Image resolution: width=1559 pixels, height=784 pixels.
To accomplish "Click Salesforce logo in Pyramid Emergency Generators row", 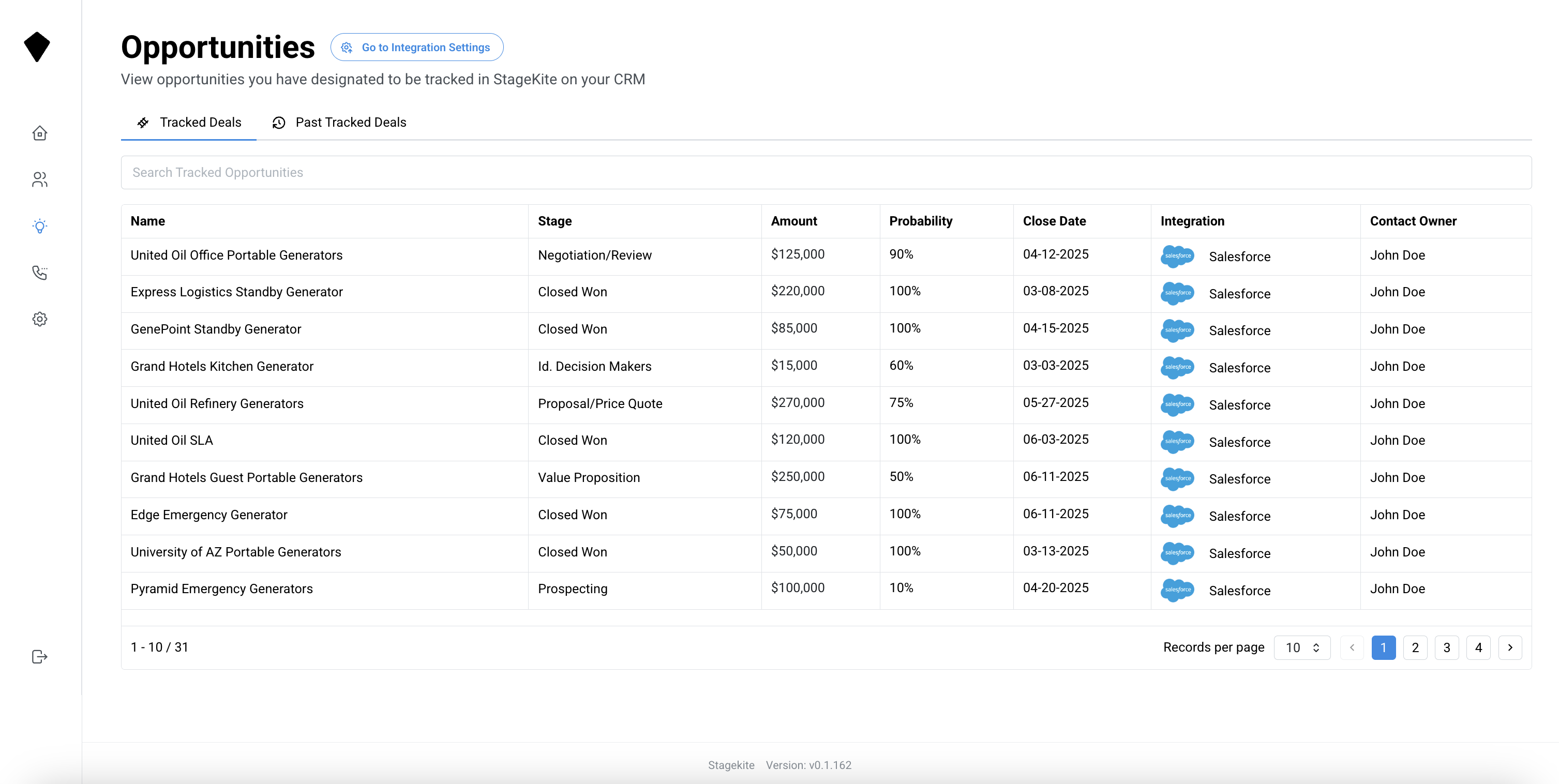I will (x=1177, y=590).
